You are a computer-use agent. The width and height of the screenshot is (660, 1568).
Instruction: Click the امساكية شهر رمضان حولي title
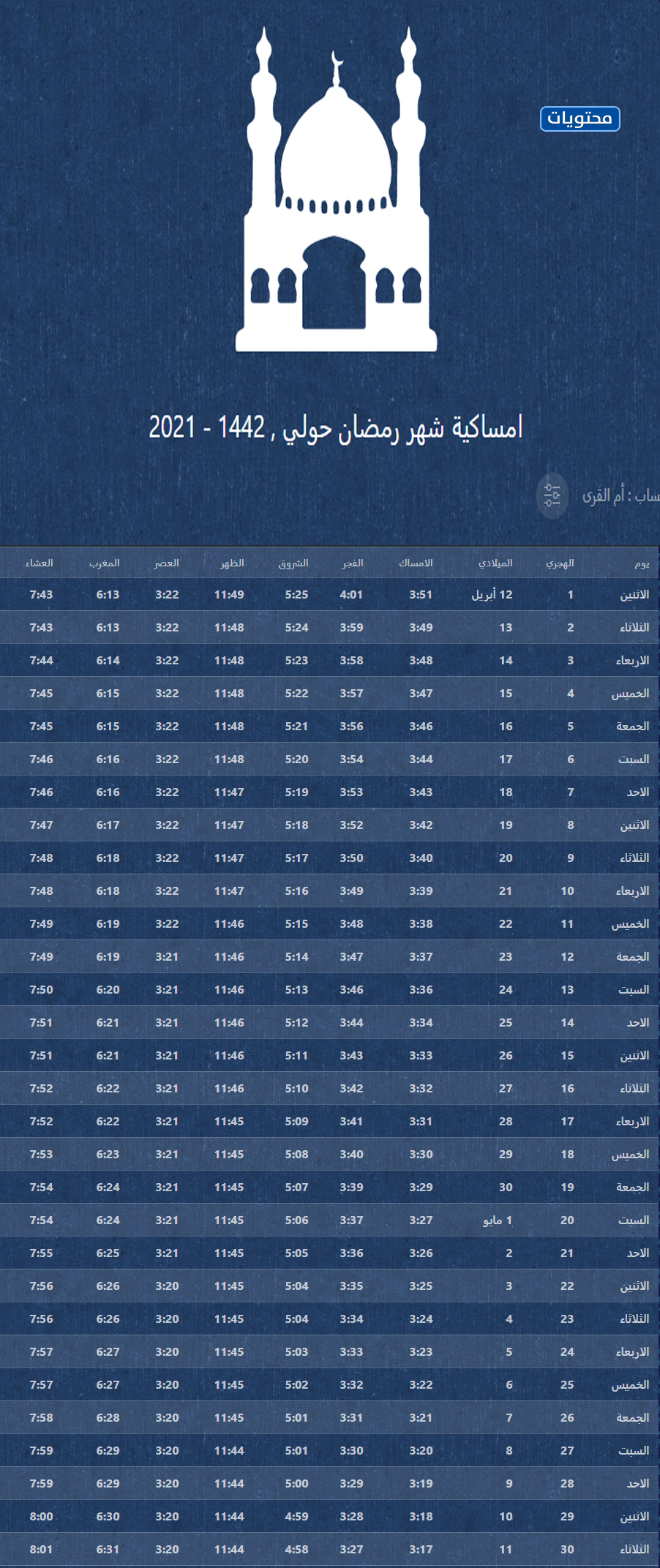point(336,427)
